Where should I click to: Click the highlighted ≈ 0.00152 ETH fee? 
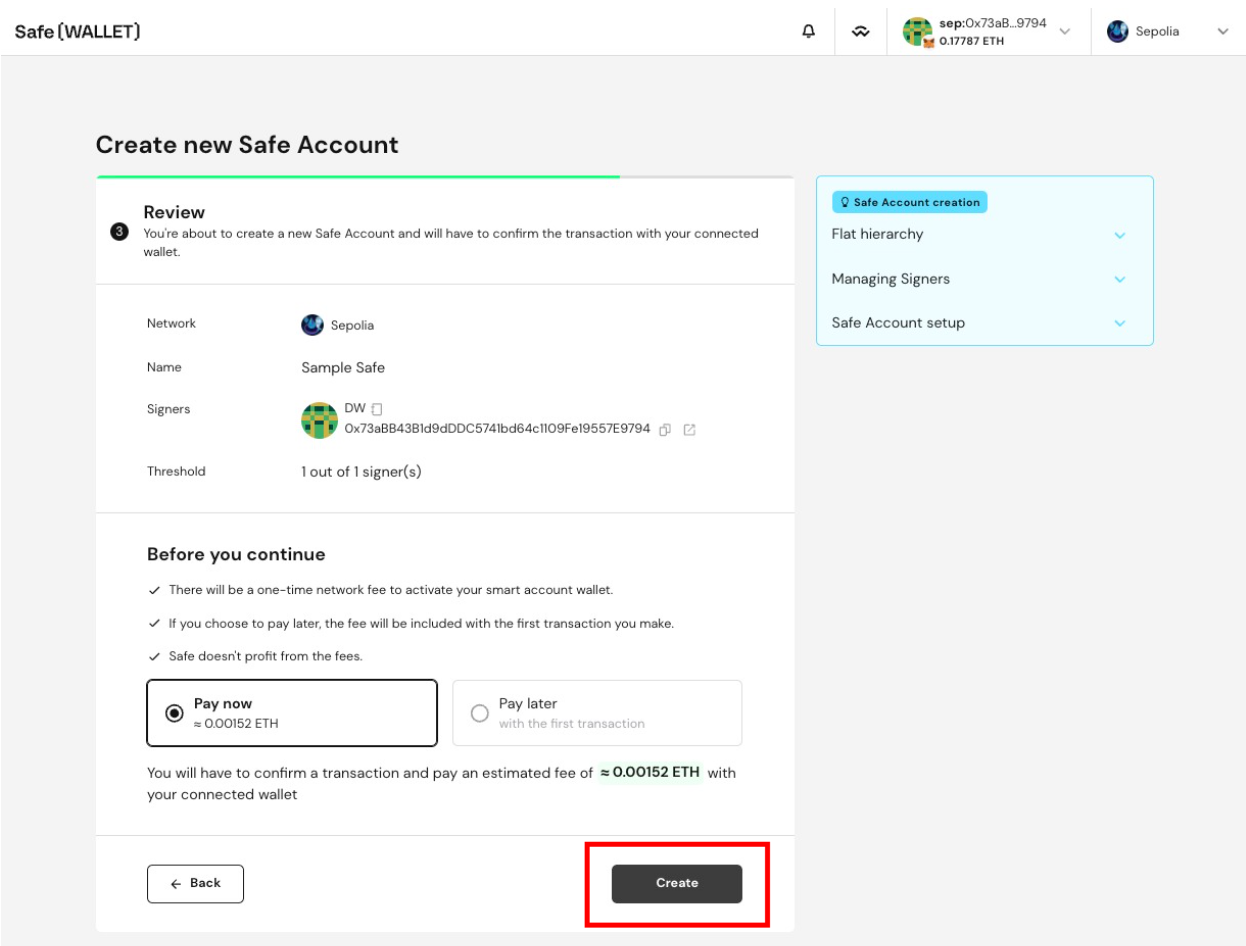650,773
